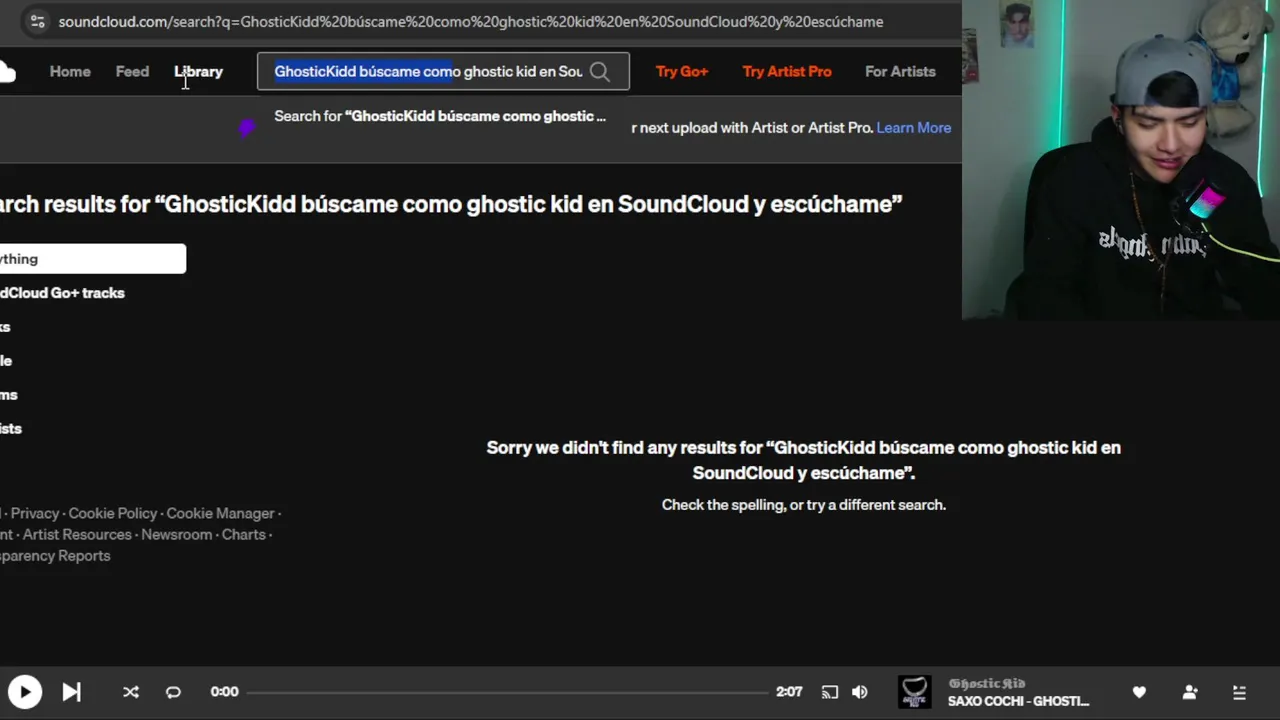Open the Cookie Manager footer link
The height and width of the screenshot is (720, 1280).
(220, 513)
